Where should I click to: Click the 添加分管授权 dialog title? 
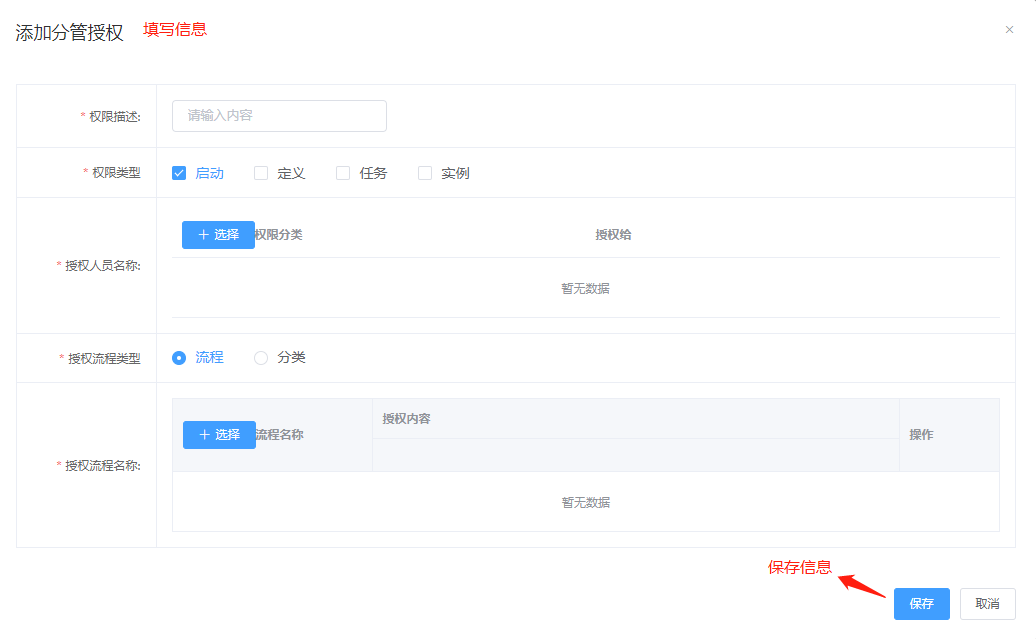tap(70, 33)
